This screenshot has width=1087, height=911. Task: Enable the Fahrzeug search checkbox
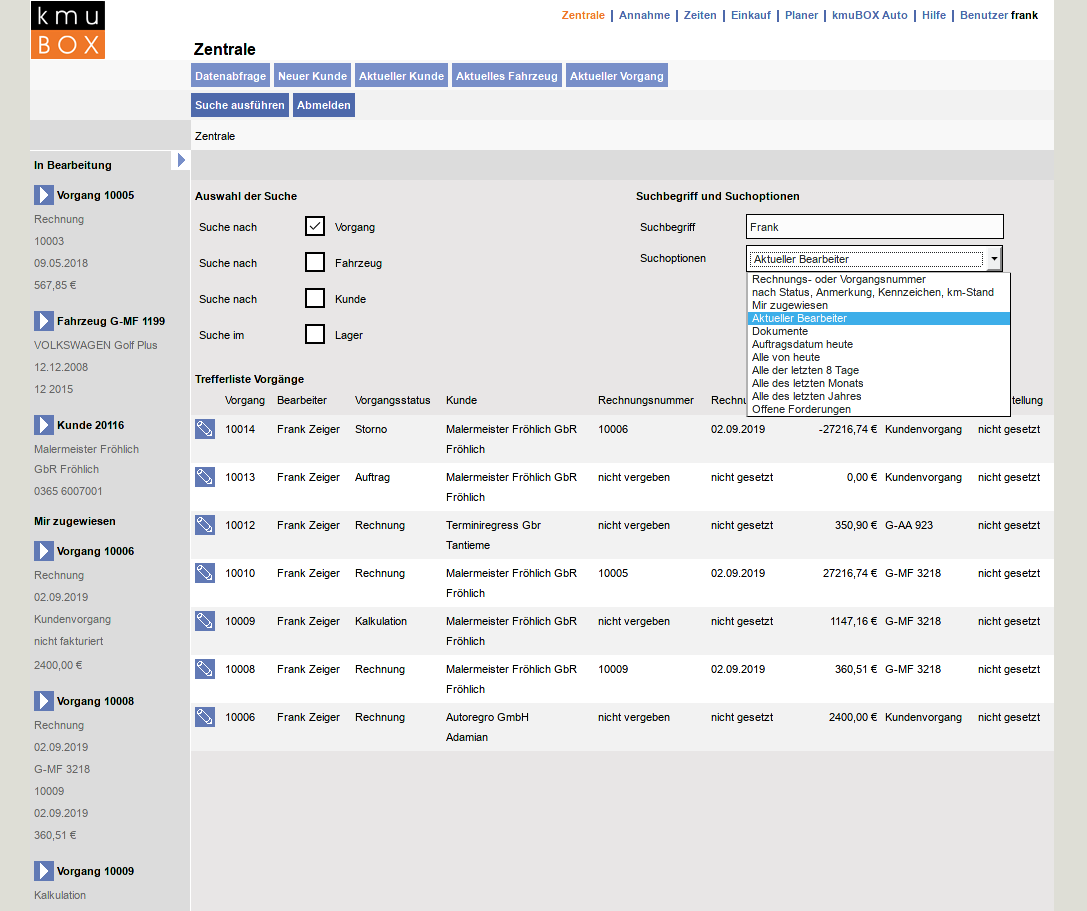(315, 263)
